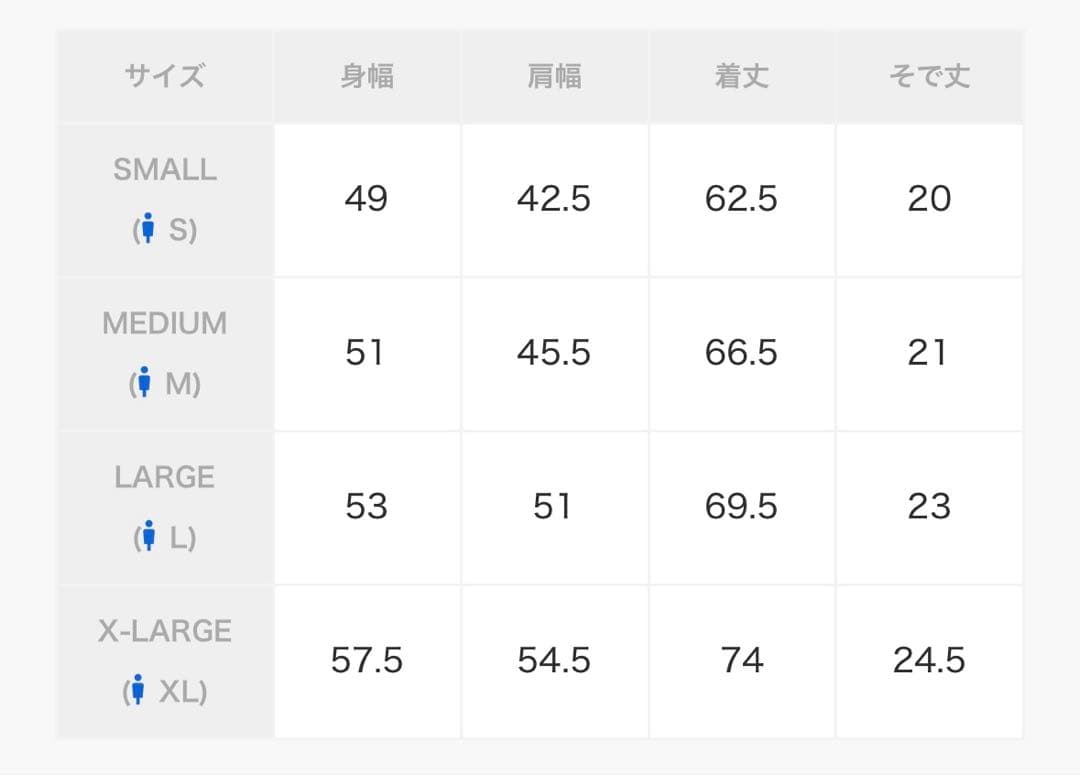The width and height of the screenshot is (1080, 775).
Task: Click the MEDIUM shoulder width cell 45.5
Action: coord(554,354)
